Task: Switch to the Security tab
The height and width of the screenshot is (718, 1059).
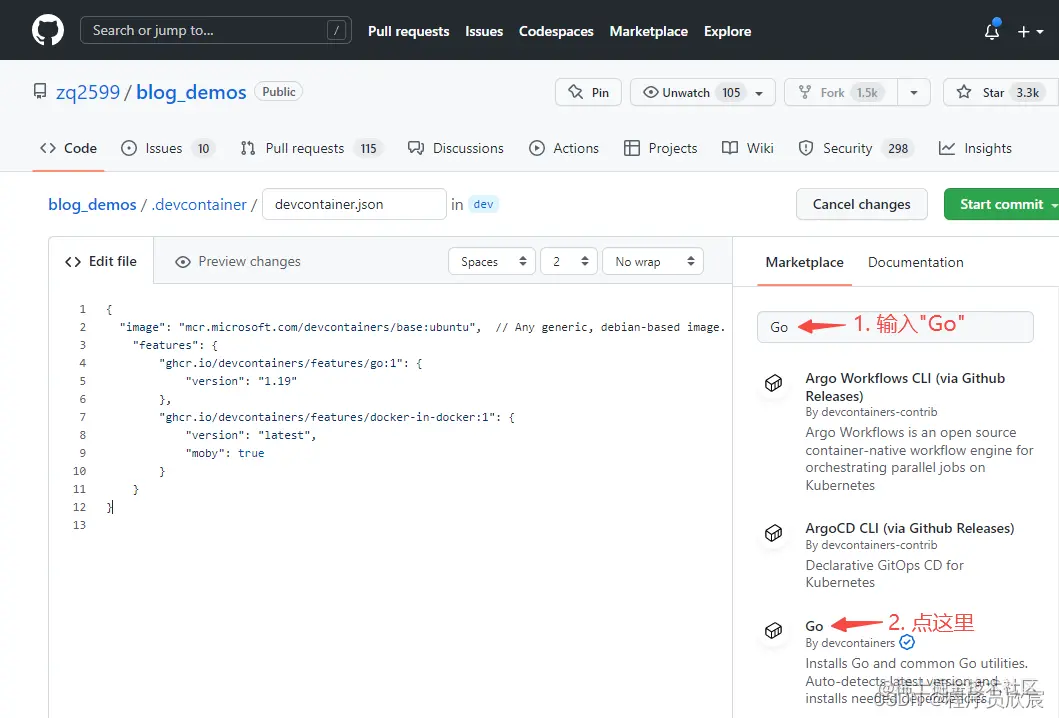Action: pyautogui.click(x=856, y=148)
